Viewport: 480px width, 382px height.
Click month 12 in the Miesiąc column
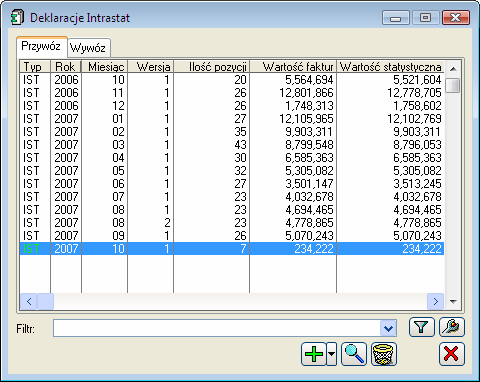pyautogui.click(x=118, y=106)
